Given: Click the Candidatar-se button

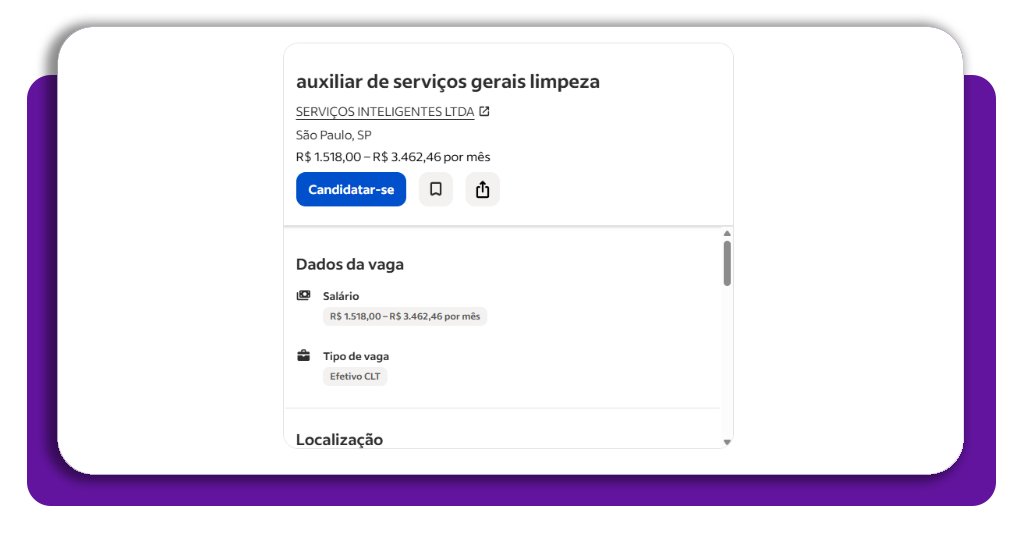Looking at the screenshot, I should tap(351, 189).
